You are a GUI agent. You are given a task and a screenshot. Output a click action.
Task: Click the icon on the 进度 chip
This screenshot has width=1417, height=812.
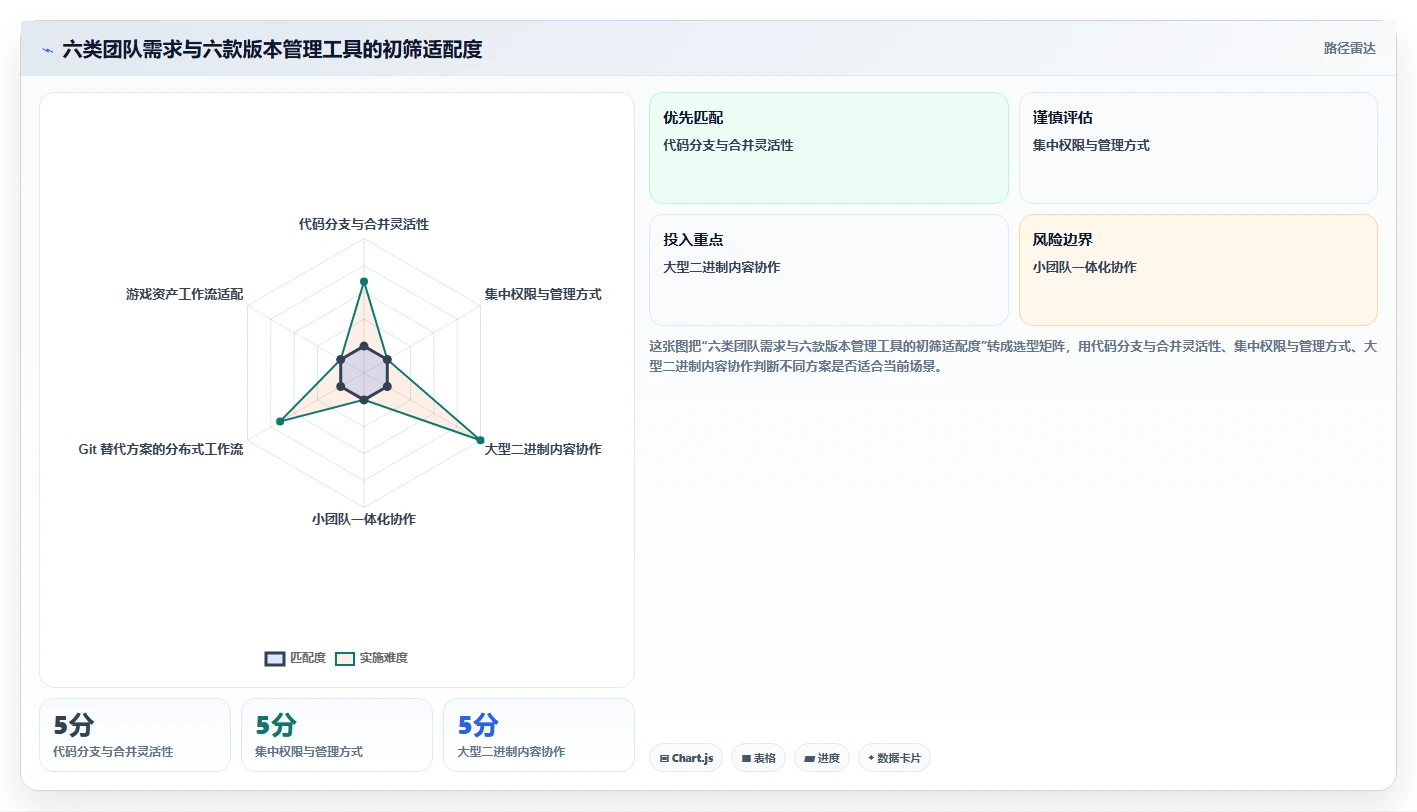[809, 759]
